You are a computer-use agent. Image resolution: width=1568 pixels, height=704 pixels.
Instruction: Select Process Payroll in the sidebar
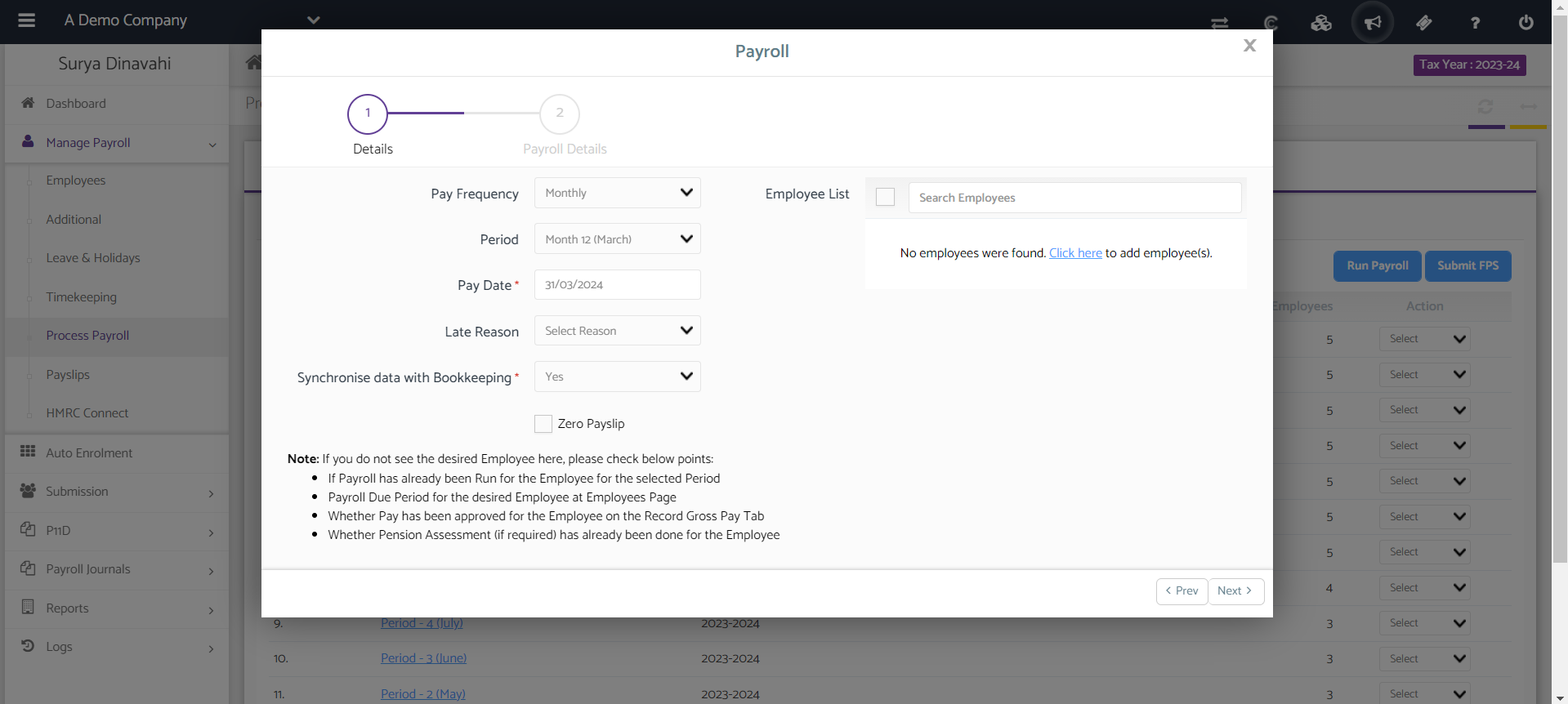87,336
